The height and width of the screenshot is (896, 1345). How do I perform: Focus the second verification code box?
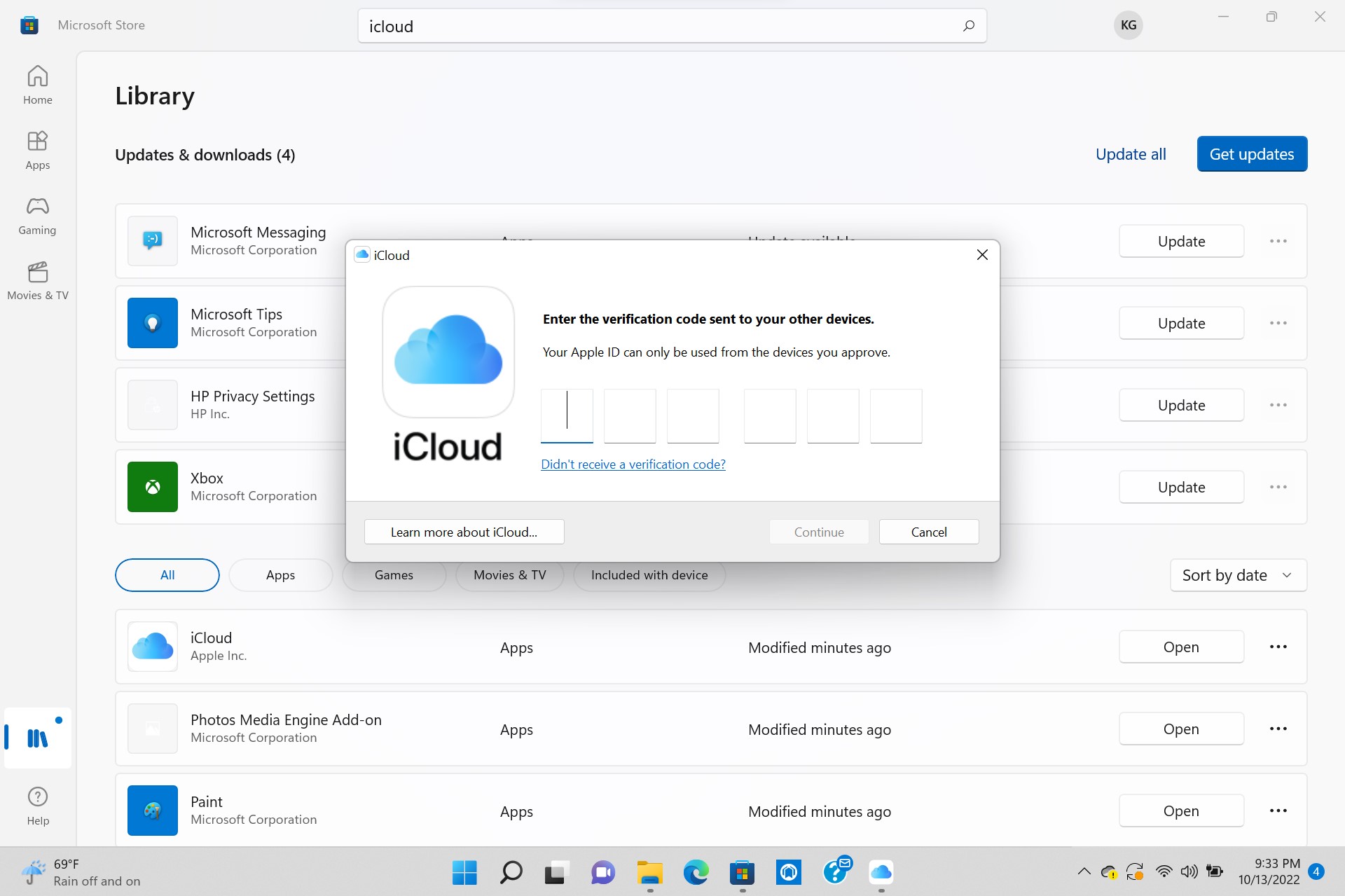point(630,416)
